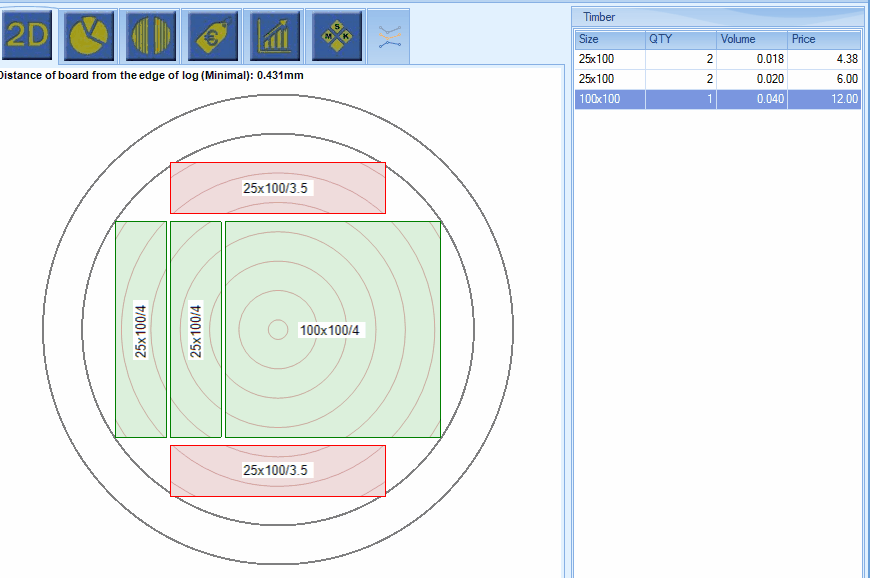Click the top red 25x100/3.5 board
The image size is (870, 578).
tap(277, 188)
